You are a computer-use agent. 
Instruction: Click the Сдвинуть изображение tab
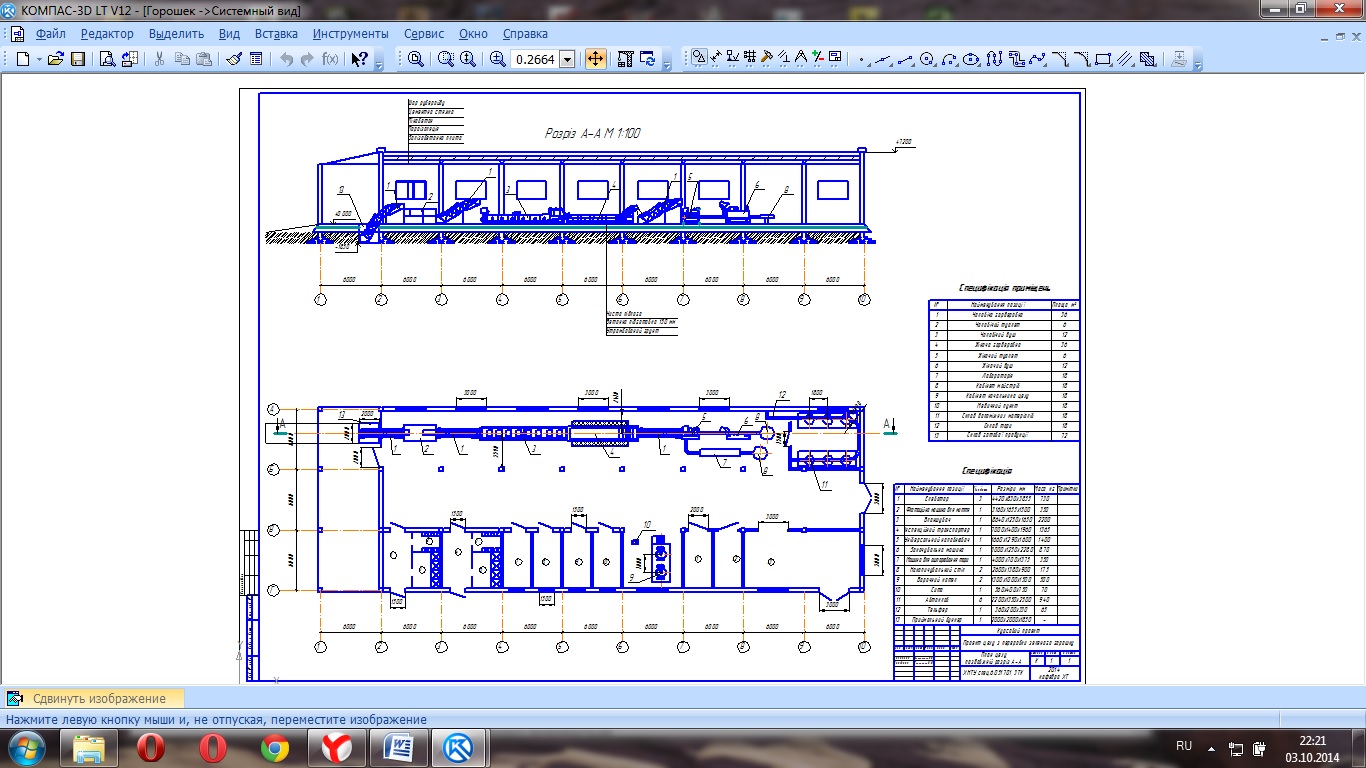(92, 698)
